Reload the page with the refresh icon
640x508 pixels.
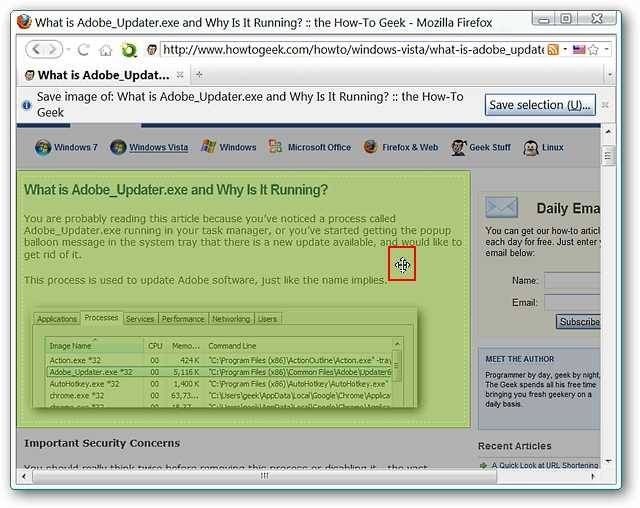[84, 50]
